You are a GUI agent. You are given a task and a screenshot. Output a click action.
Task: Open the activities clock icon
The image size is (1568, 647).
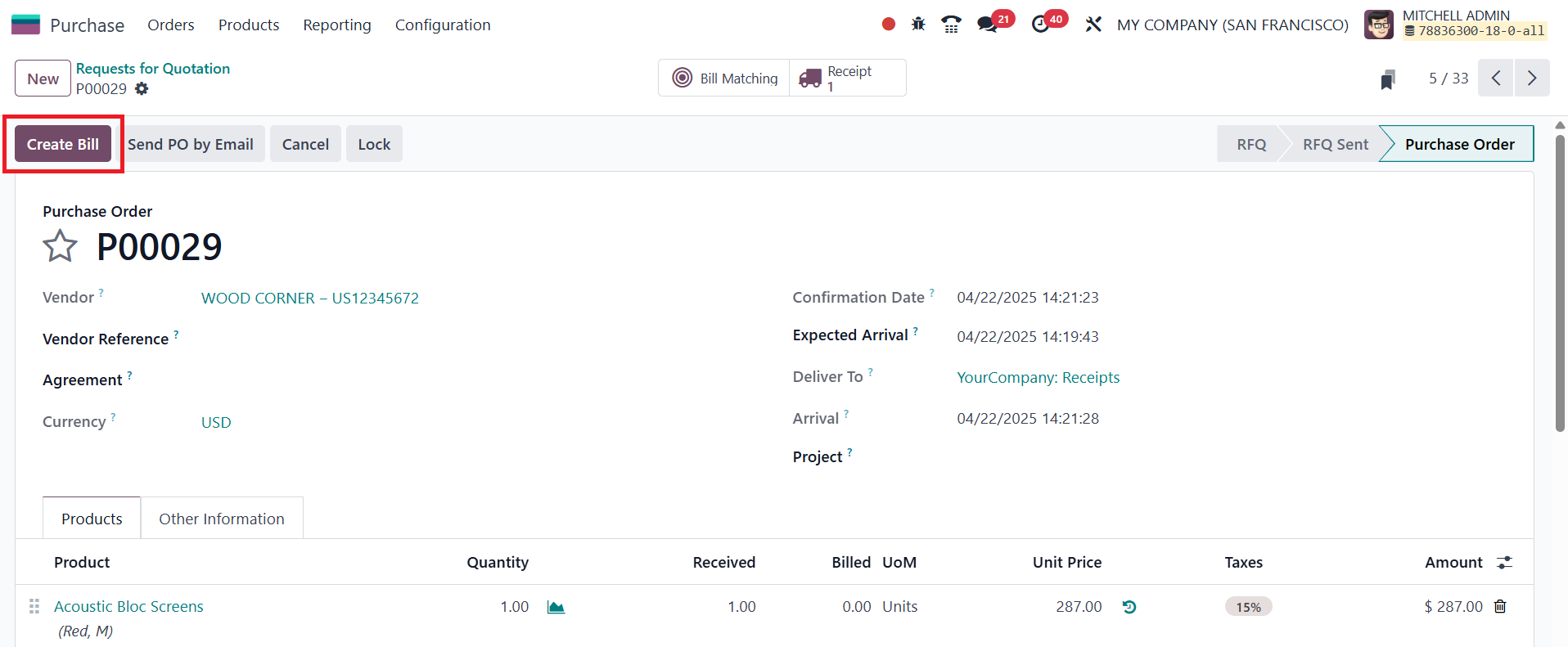1040,25
